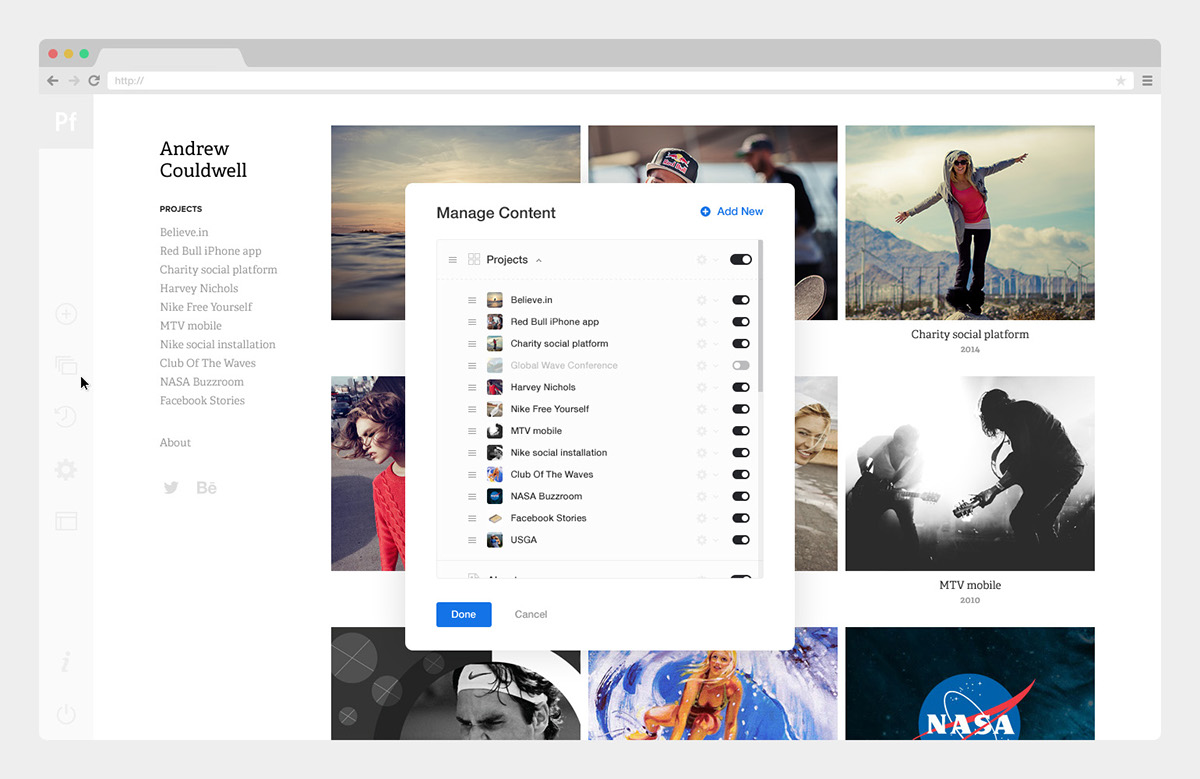Enable the Global Wave Conference toggle
This screenshot has width=1200, height=779.
point(741,366)
